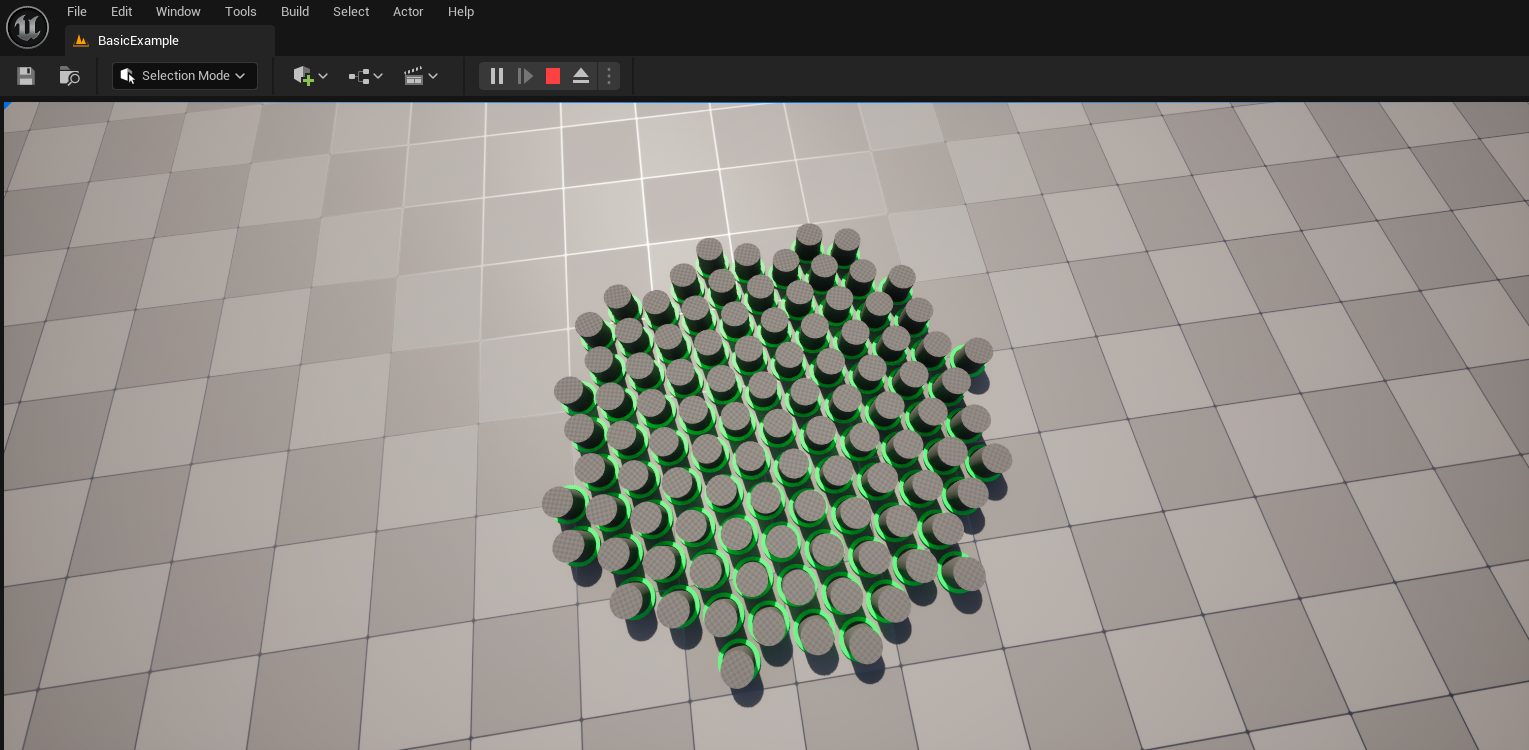Click the Unreal Engine logo icon
Screen dimensions: 1529x750
(27, 27)
